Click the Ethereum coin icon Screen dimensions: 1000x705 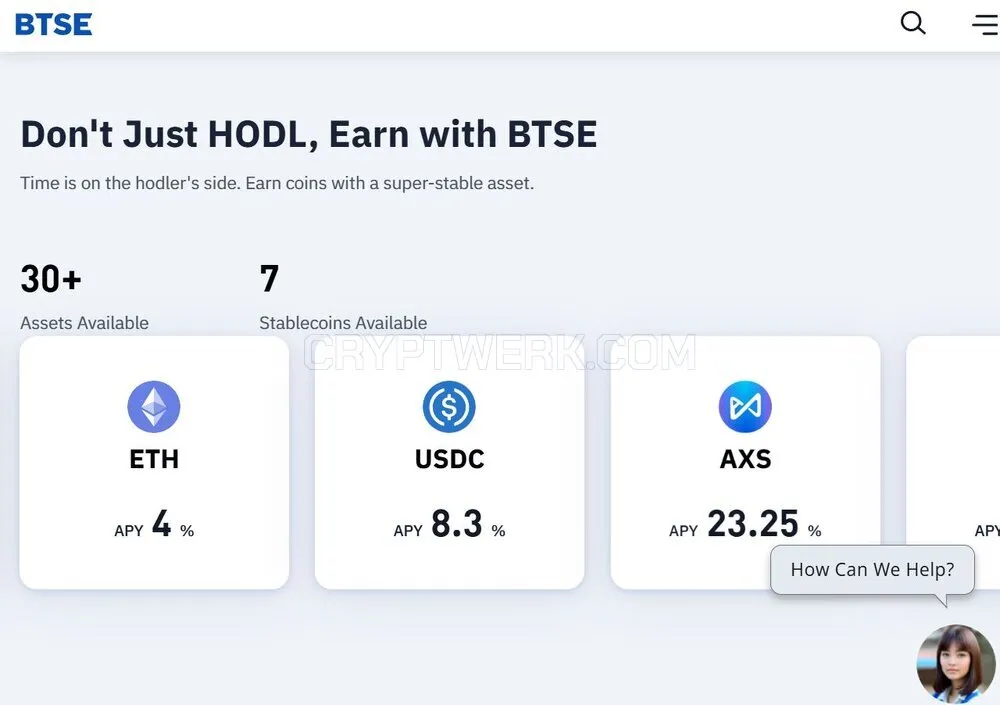point(154,406)
